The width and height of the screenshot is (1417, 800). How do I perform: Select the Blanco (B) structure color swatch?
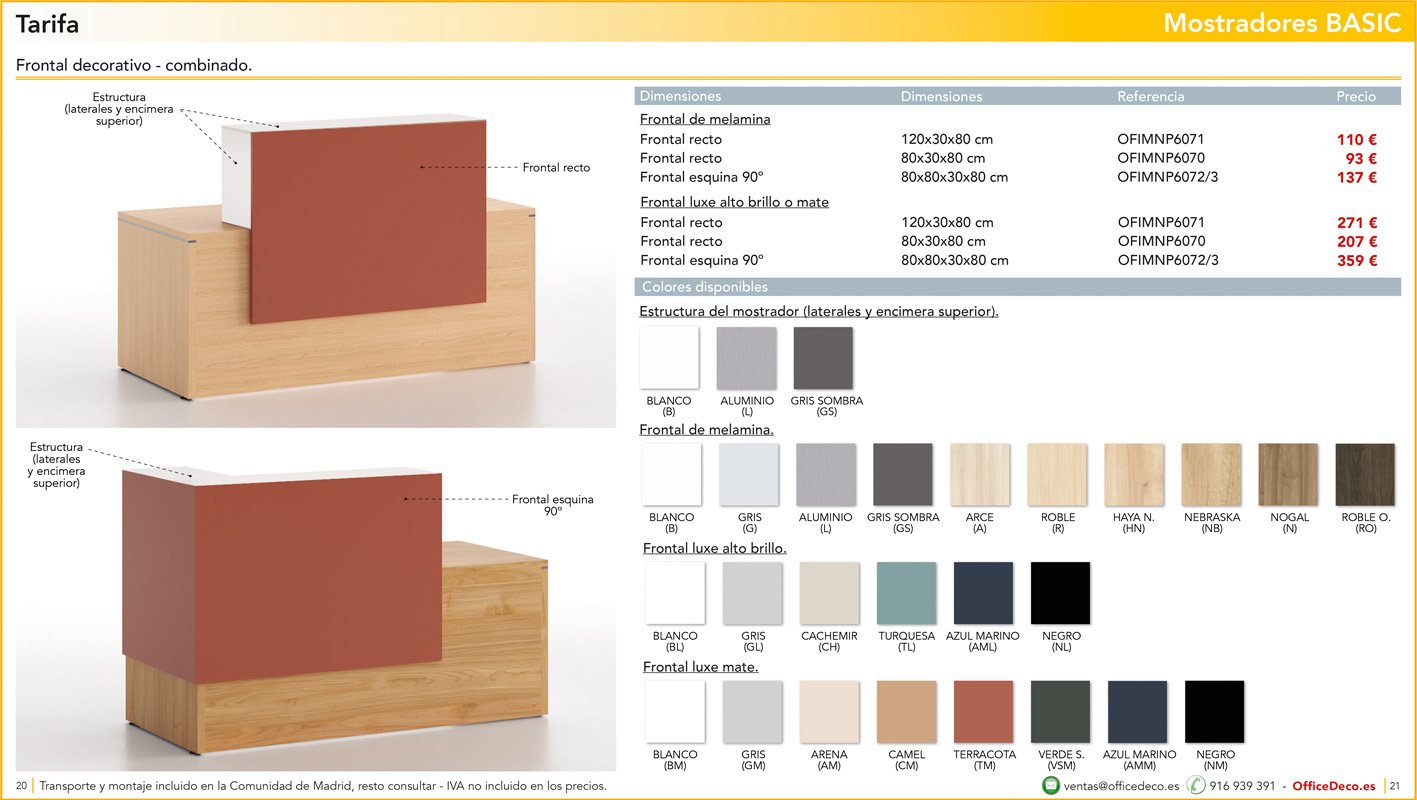click(669, 358)
